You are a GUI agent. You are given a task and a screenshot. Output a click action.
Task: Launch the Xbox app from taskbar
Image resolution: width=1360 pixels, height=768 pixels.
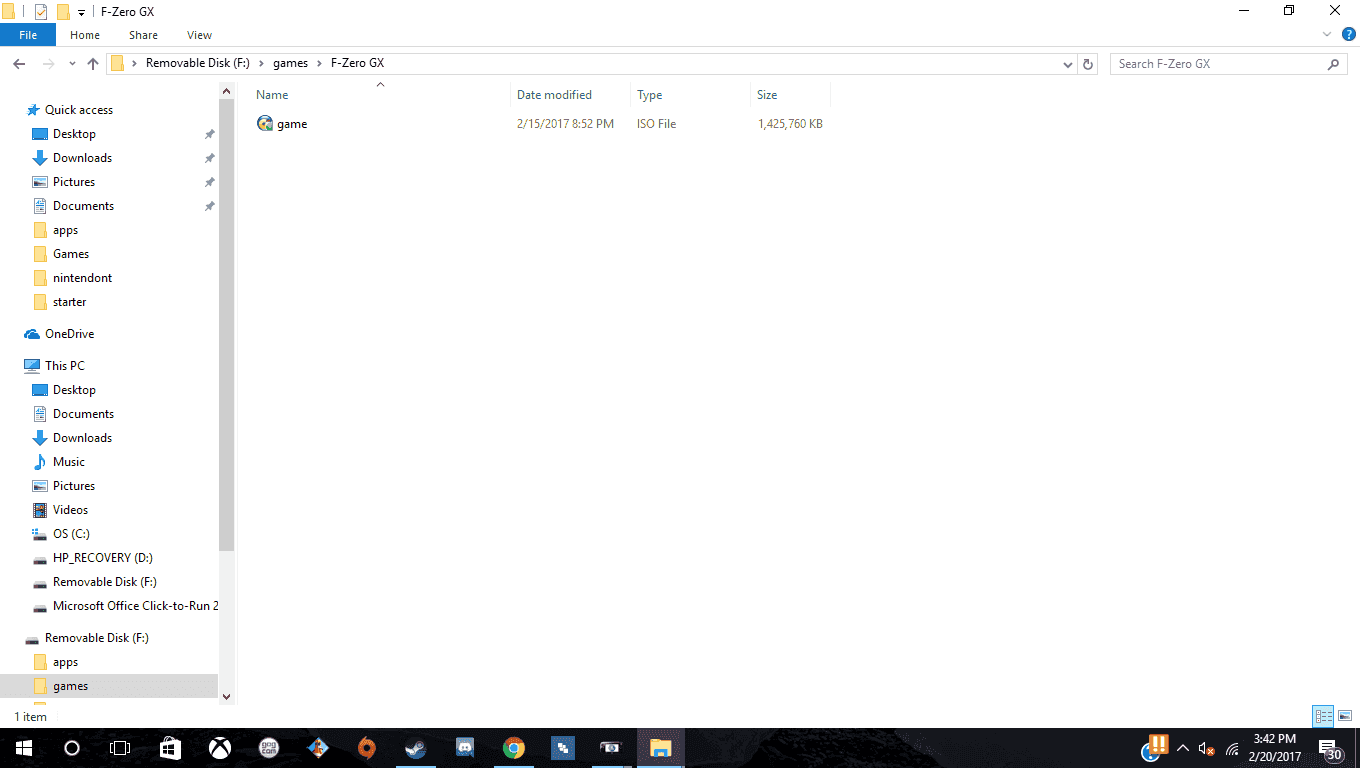coord(219,748)
